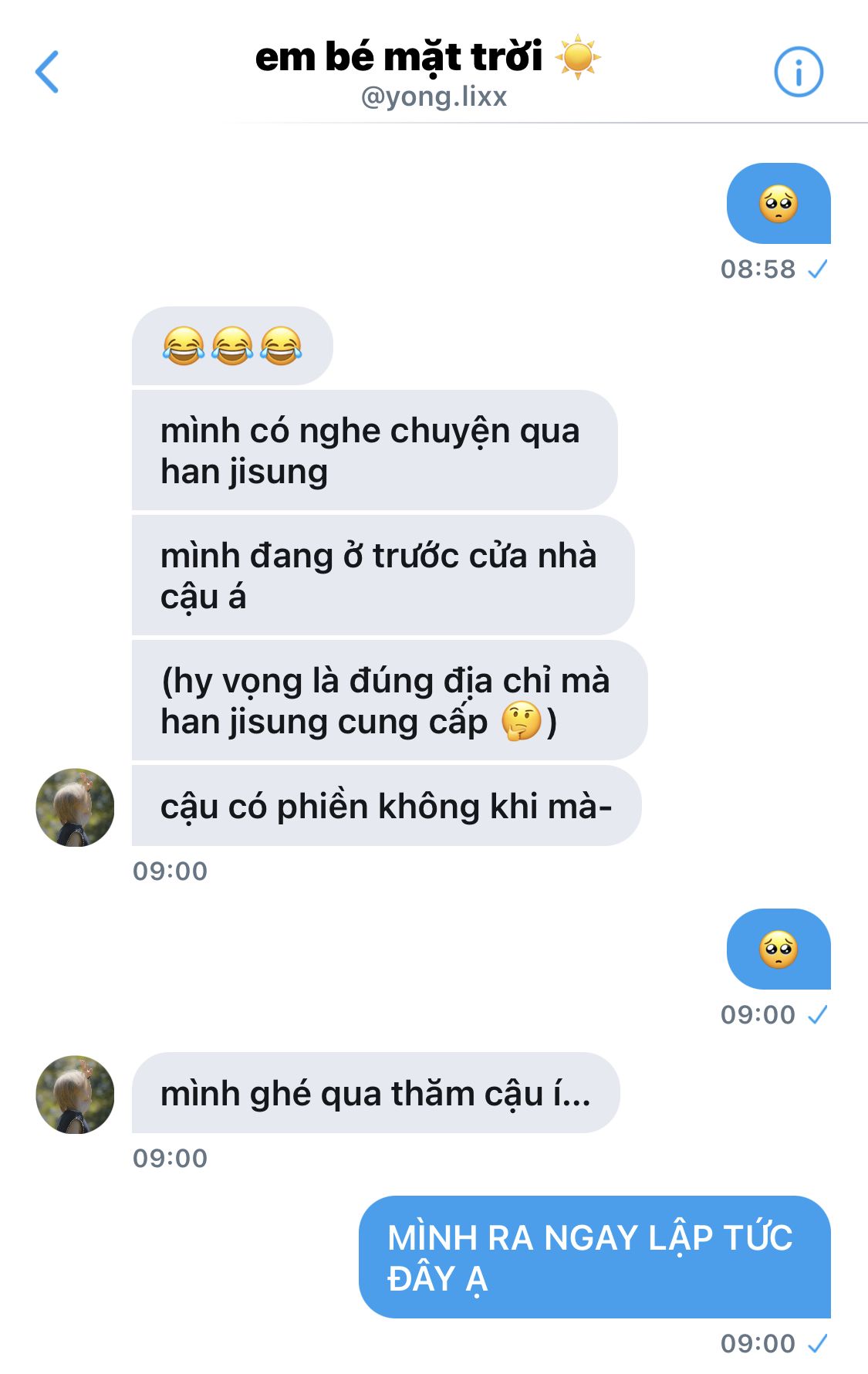Tap the sun emoji in the header
The height and width of the screenshot is (1374, 868).
578,57
